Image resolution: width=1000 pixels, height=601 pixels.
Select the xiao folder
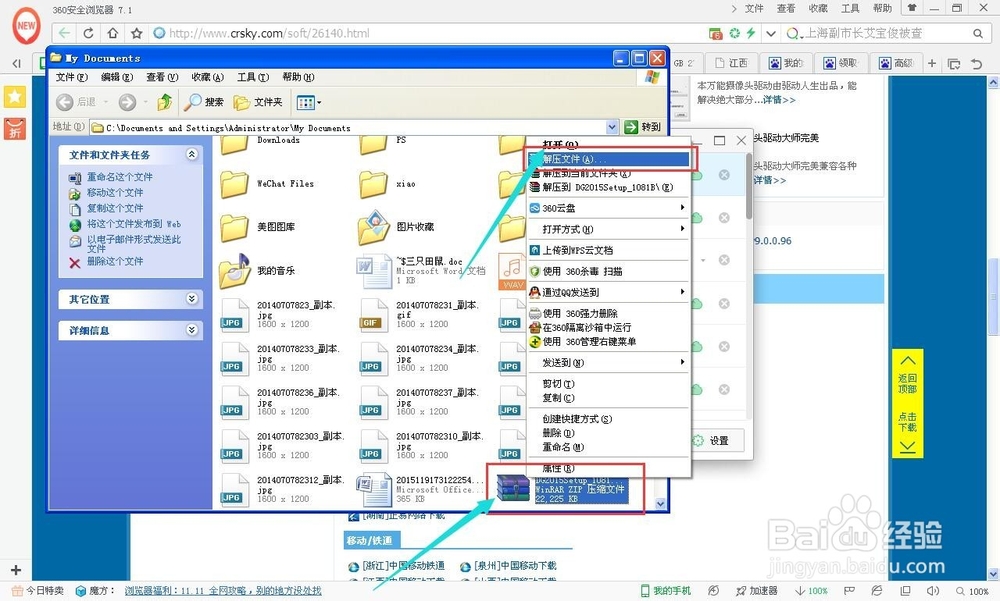tap(387, 184)
